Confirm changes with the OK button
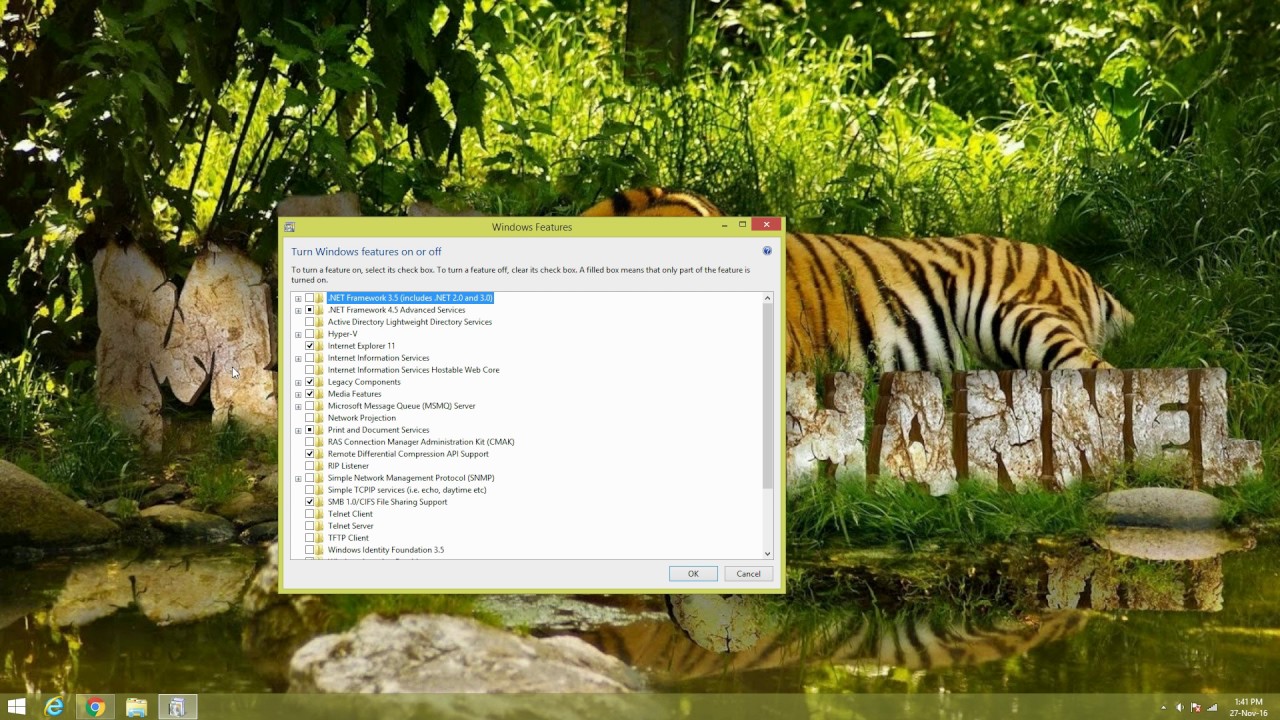1280x720 pixels. (693, 574)
